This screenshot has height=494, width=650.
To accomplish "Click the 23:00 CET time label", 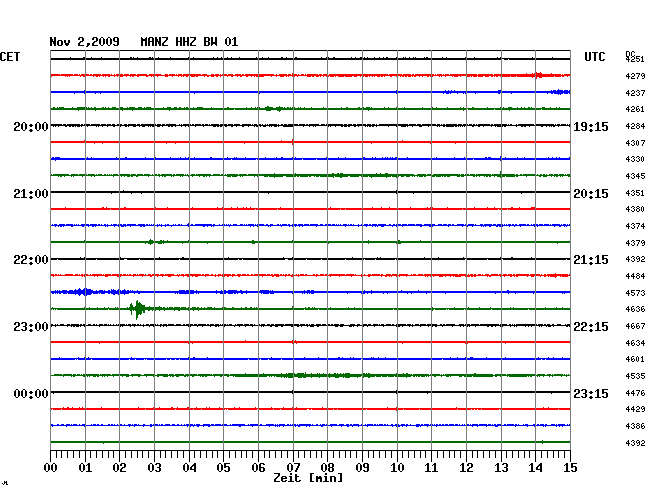I will (x=30, y=327).
